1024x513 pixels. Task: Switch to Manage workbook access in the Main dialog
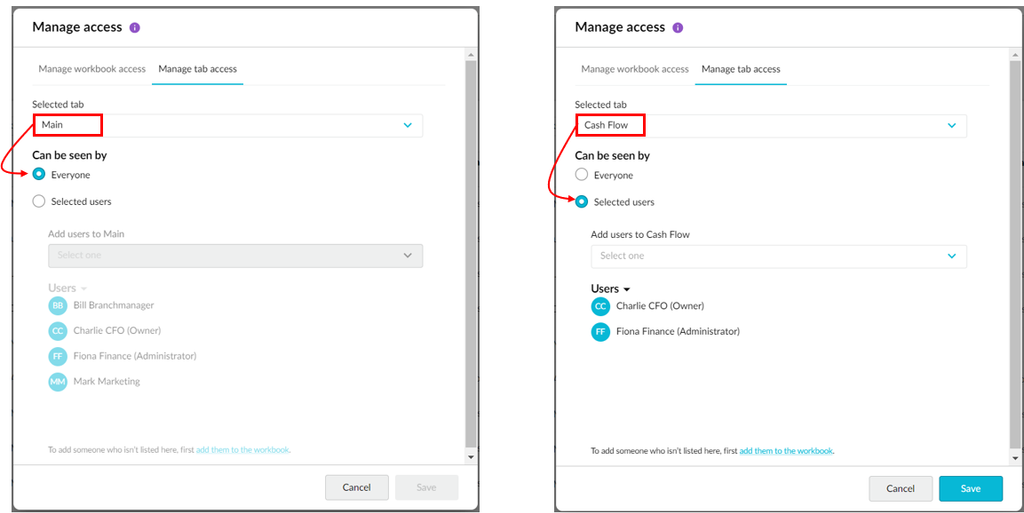click(92, 69)
